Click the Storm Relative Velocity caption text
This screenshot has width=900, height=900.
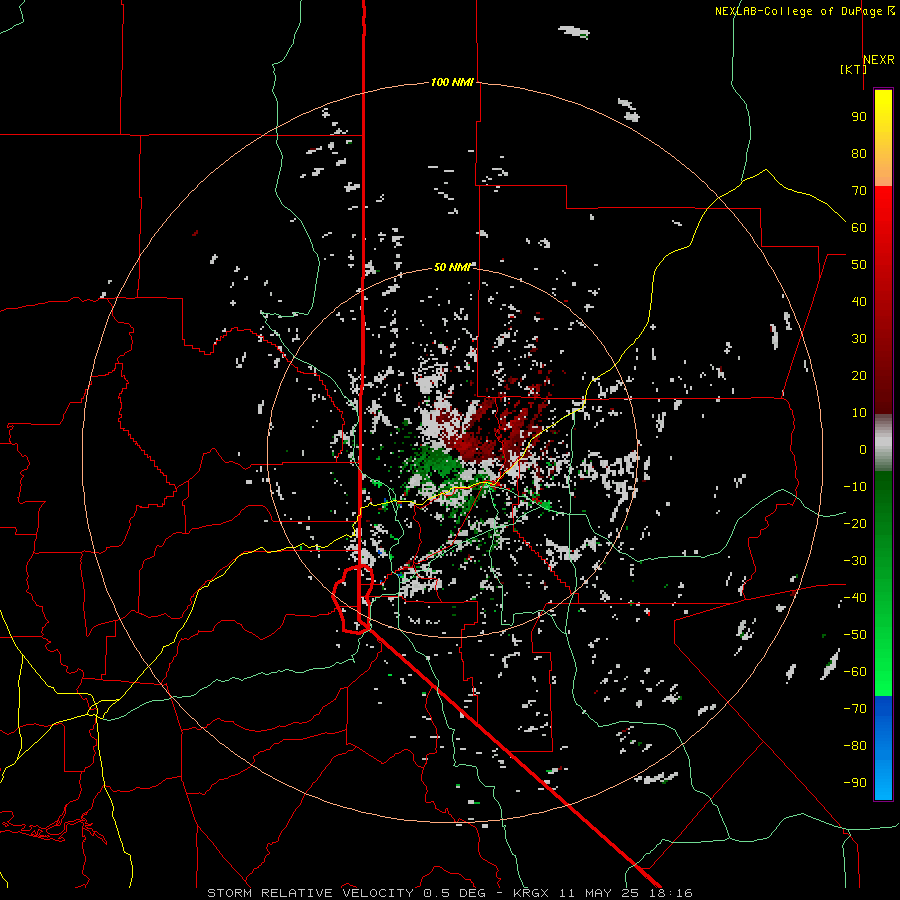449,893
